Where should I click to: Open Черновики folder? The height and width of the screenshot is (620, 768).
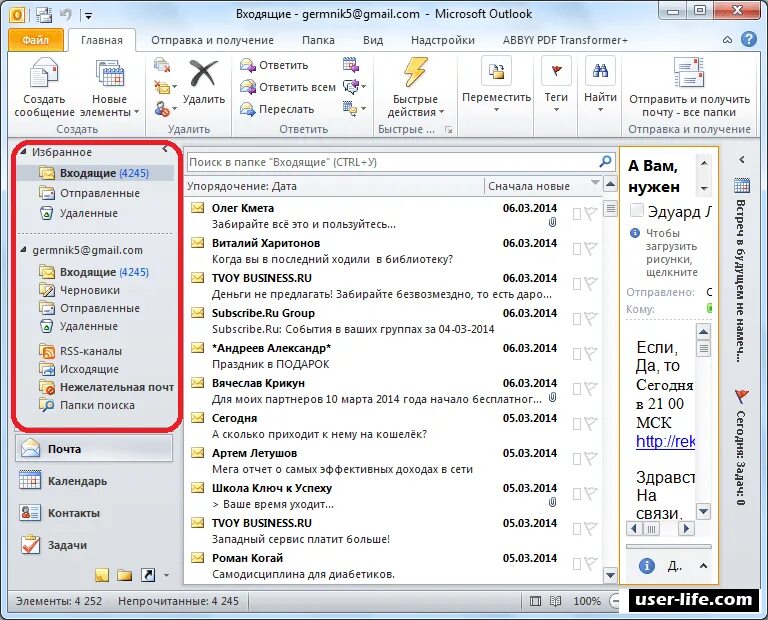pos(80,290)
